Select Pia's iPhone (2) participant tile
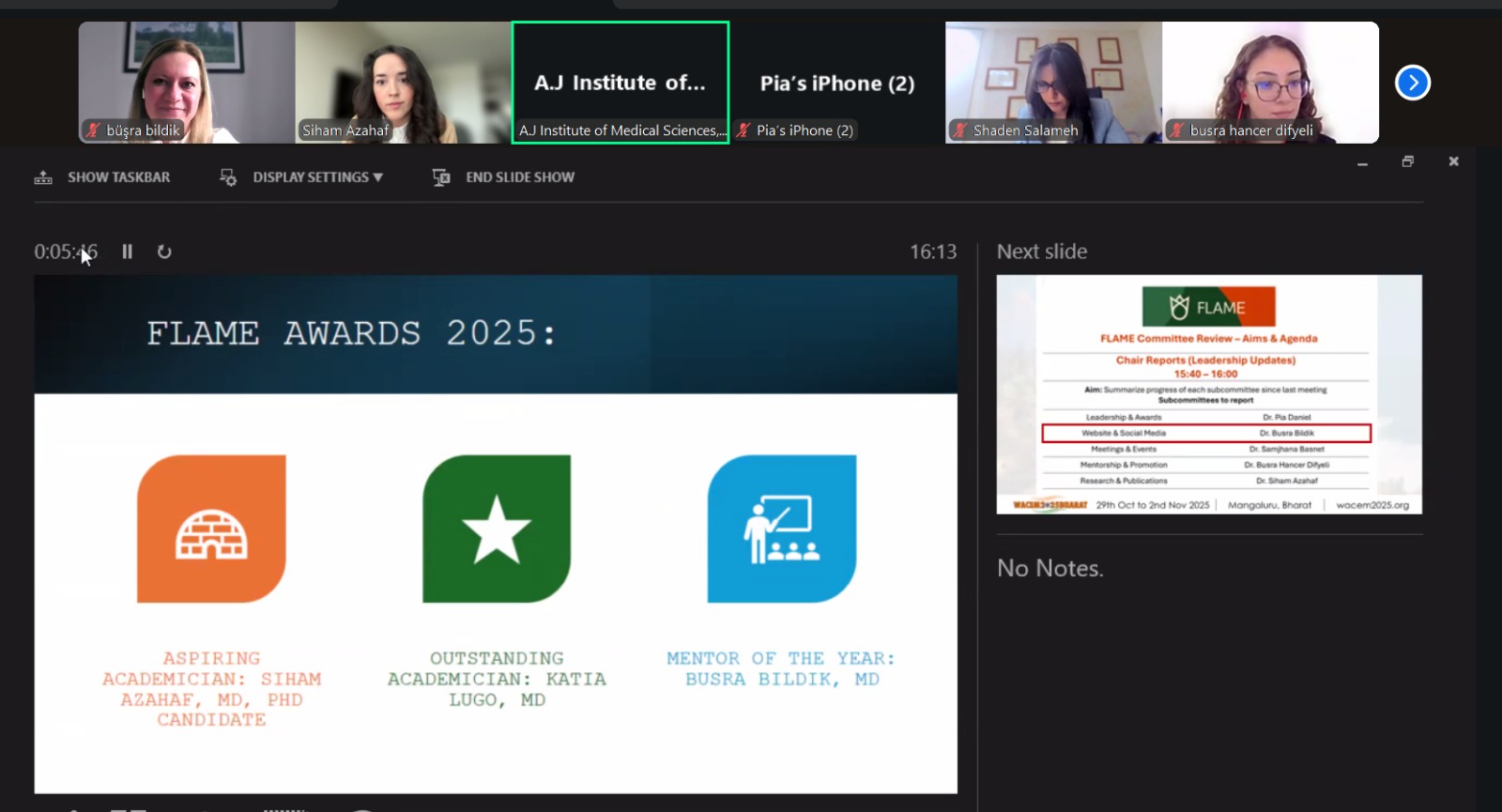 [x=836, y=83]
